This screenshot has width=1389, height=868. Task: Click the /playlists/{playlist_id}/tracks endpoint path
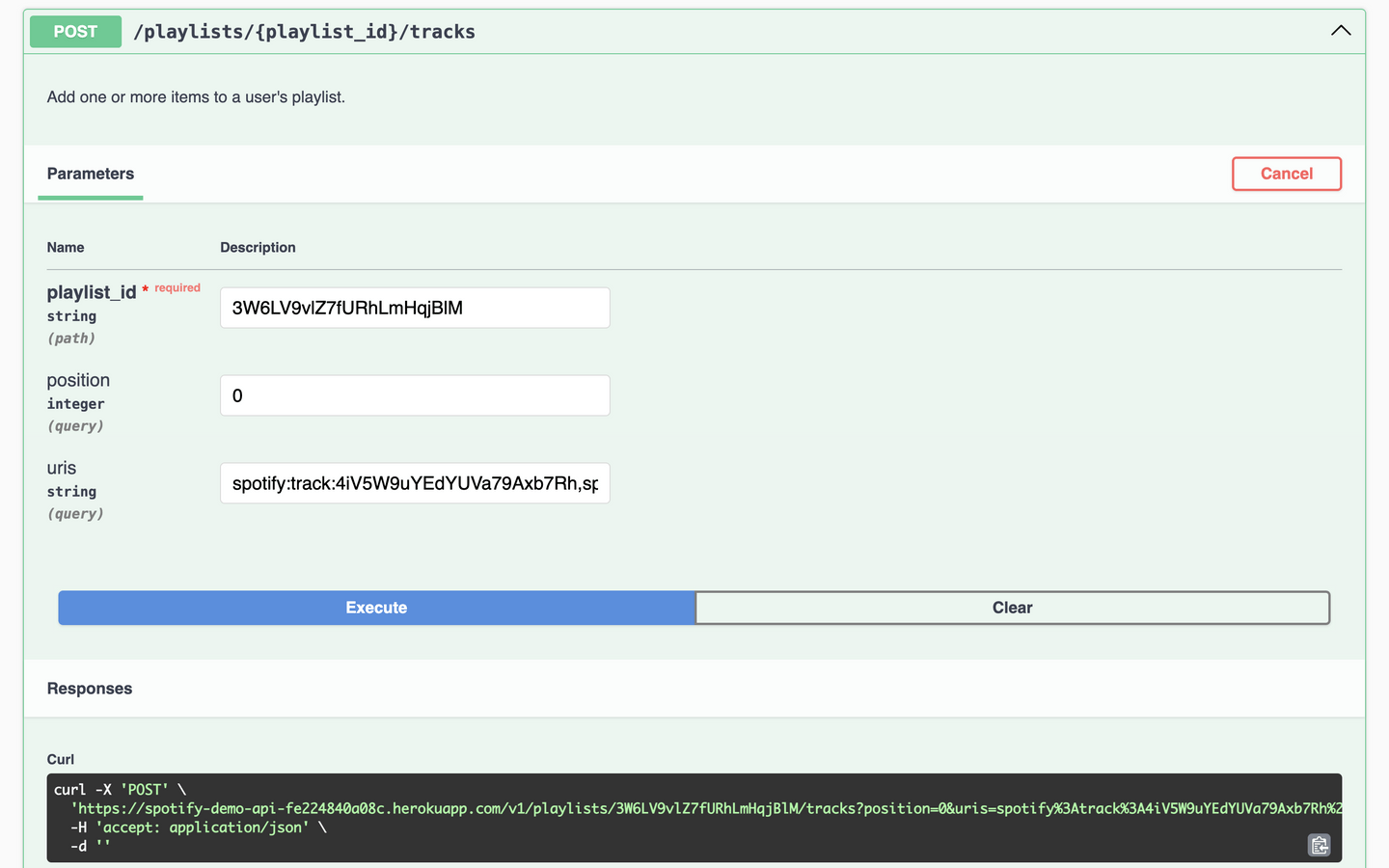point(304,32)
